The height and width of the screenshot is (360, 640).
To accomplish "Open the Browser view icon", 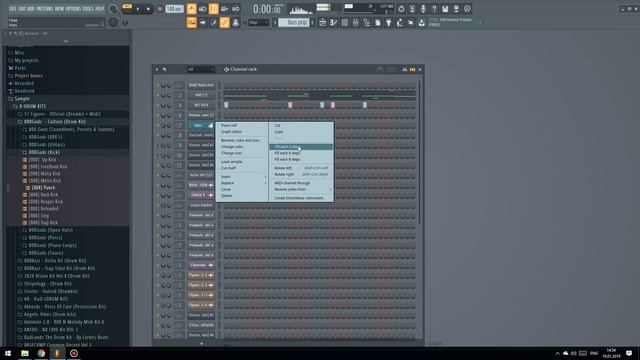I will 367,23.
